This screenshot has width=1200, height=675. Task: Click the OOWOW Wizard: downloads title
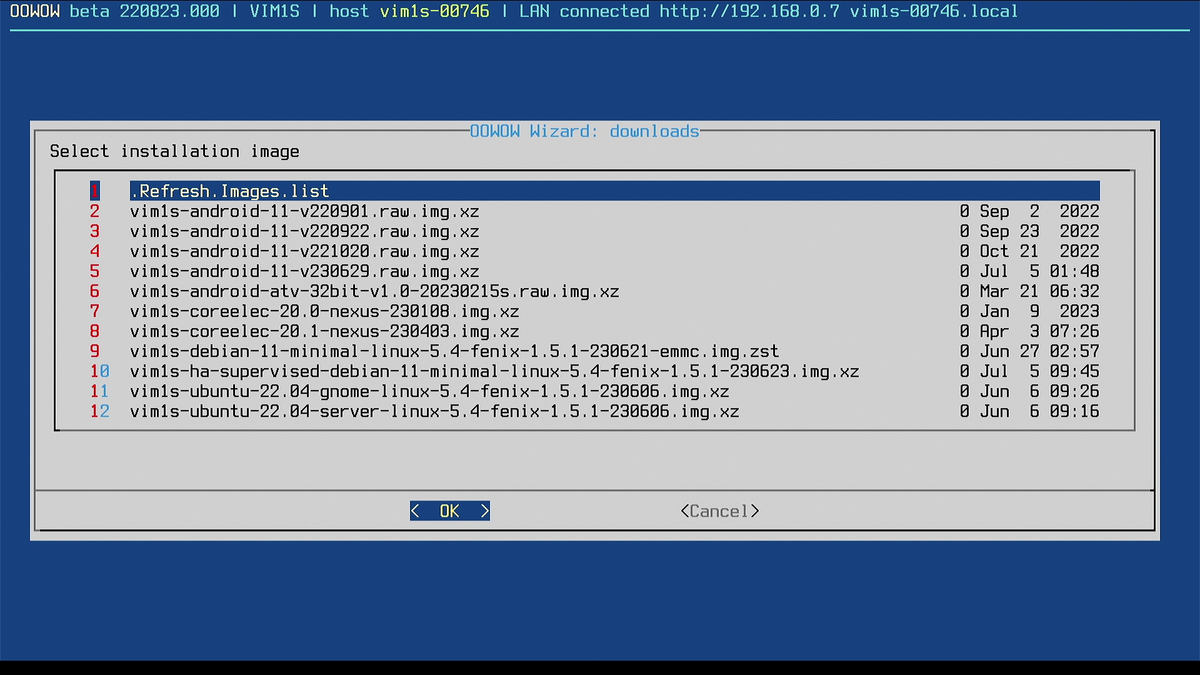(585, 131)
